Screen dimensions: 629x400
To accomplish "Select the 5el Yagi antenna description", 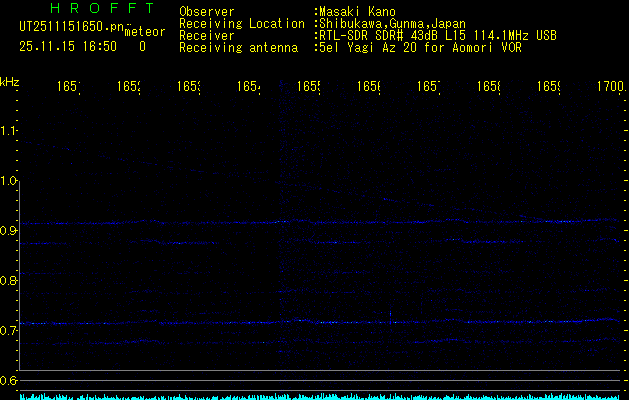I will pos(420,47).
